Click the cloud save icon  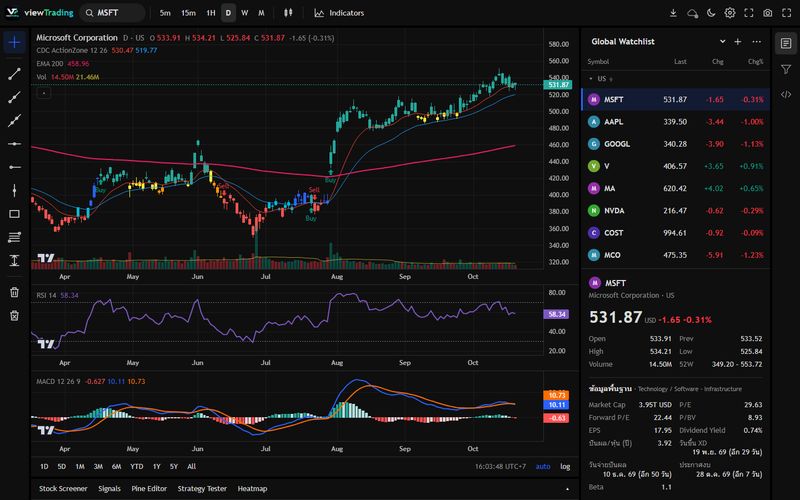coord(692,13)
